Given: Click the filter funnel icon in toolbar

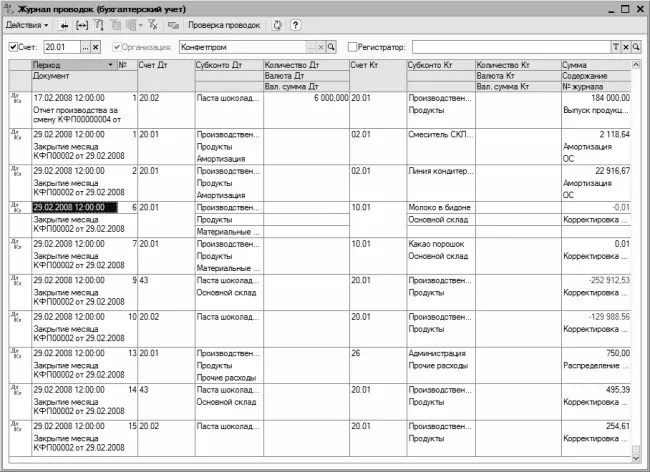Looking at the screenshot, I should pos(100,24).
